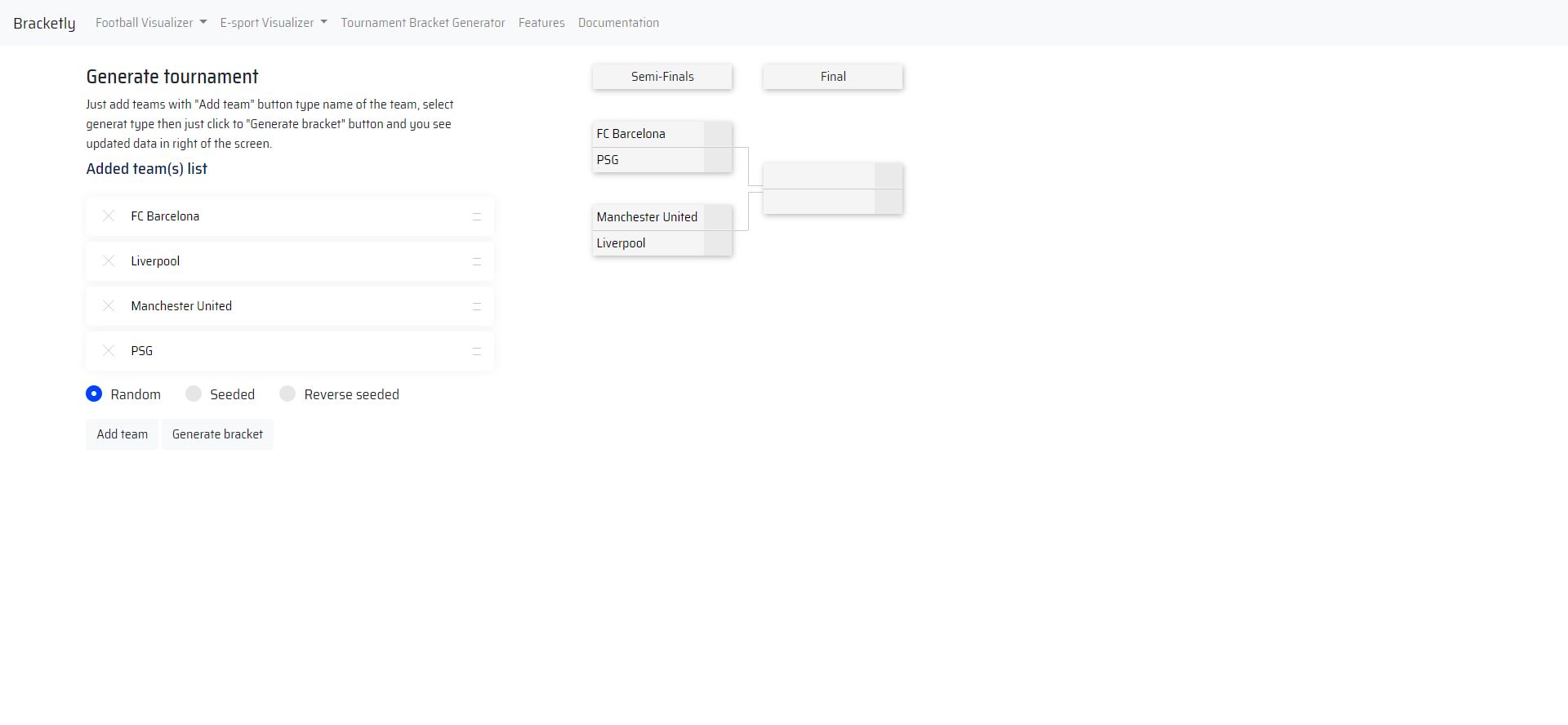Choose the Seeded radio option
The image size is (1568, 725).
coord(194,394)
